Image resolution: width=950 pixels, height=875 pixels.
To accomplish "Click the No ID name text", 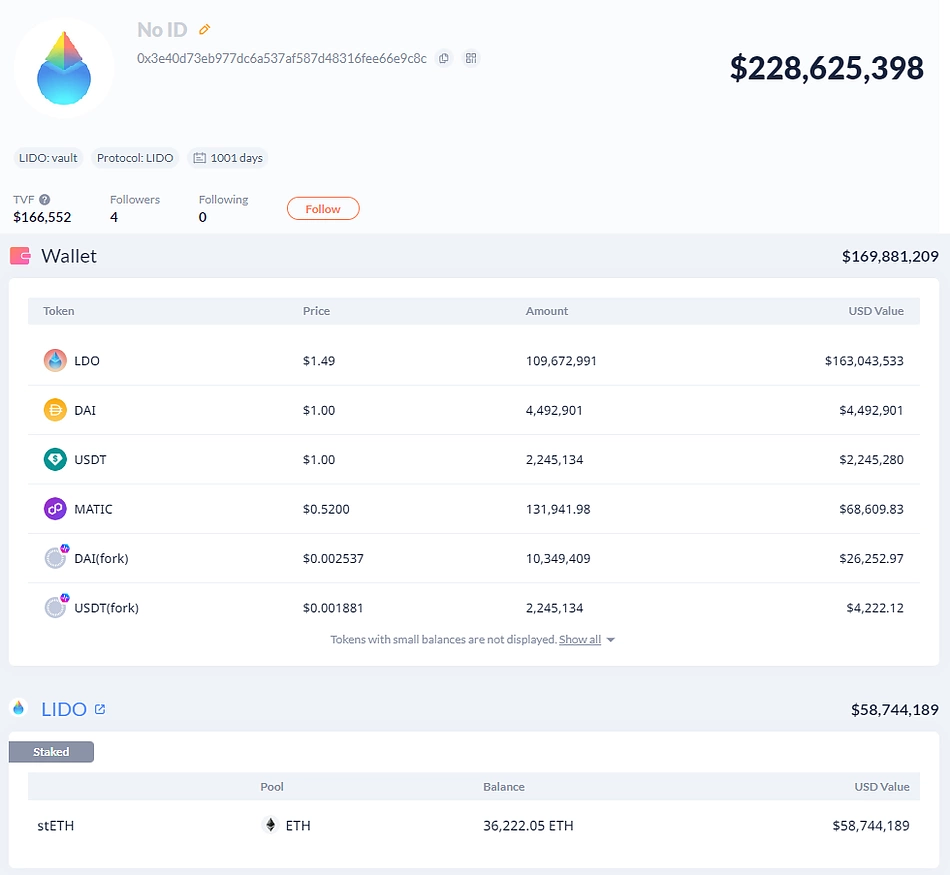I will [x=162, y=29].
